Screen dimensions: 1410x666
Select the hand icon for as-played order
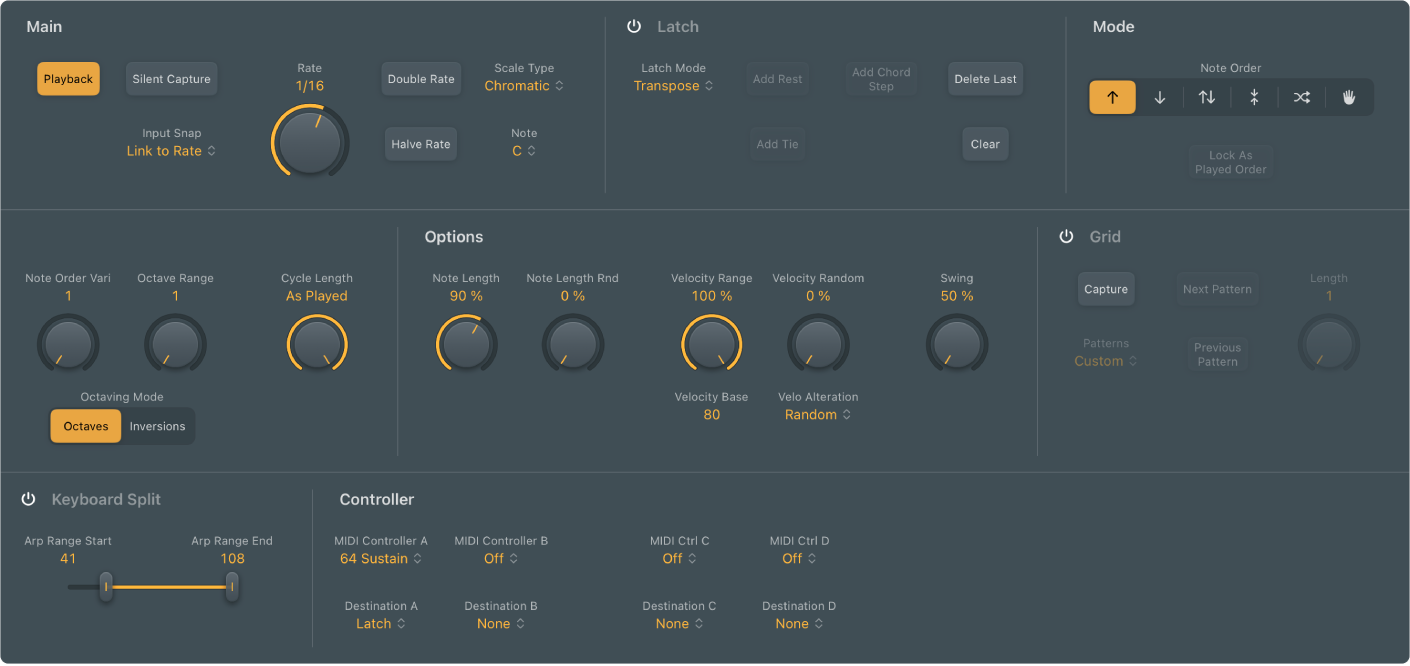coord(1347,97)
